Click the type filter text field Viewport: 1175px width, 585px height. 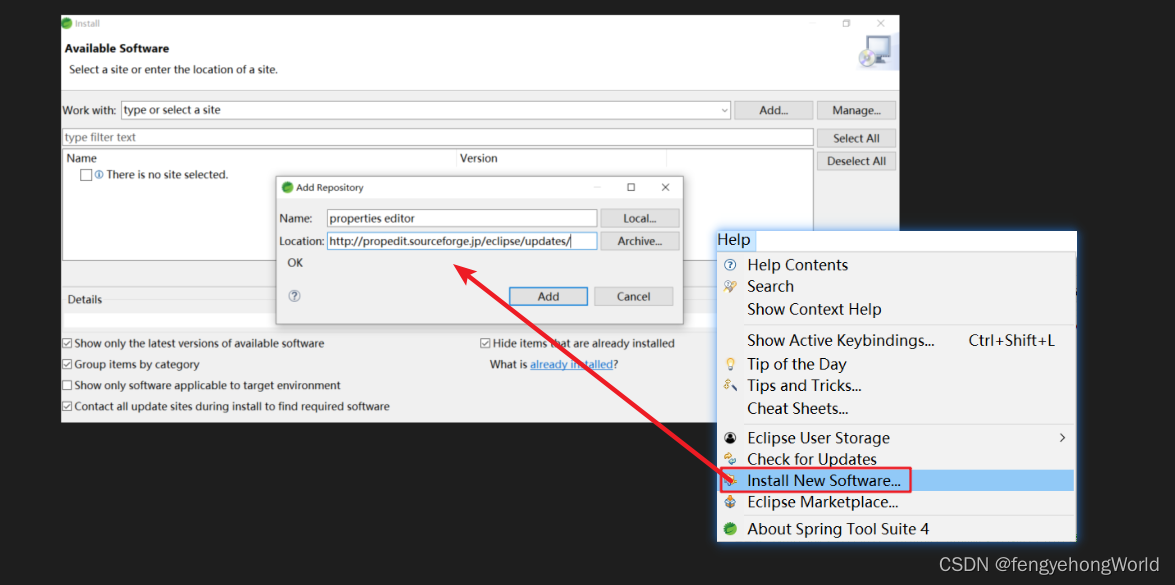point(438,137)
